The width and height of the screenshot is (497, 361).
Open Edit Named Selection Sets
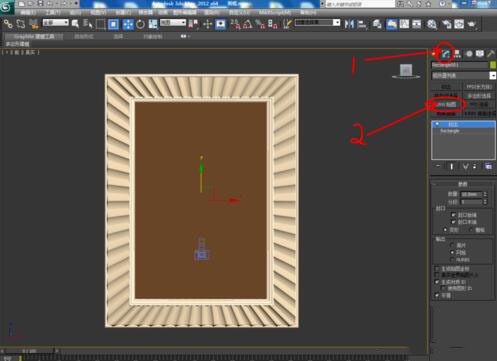click(x=287, y=24)
